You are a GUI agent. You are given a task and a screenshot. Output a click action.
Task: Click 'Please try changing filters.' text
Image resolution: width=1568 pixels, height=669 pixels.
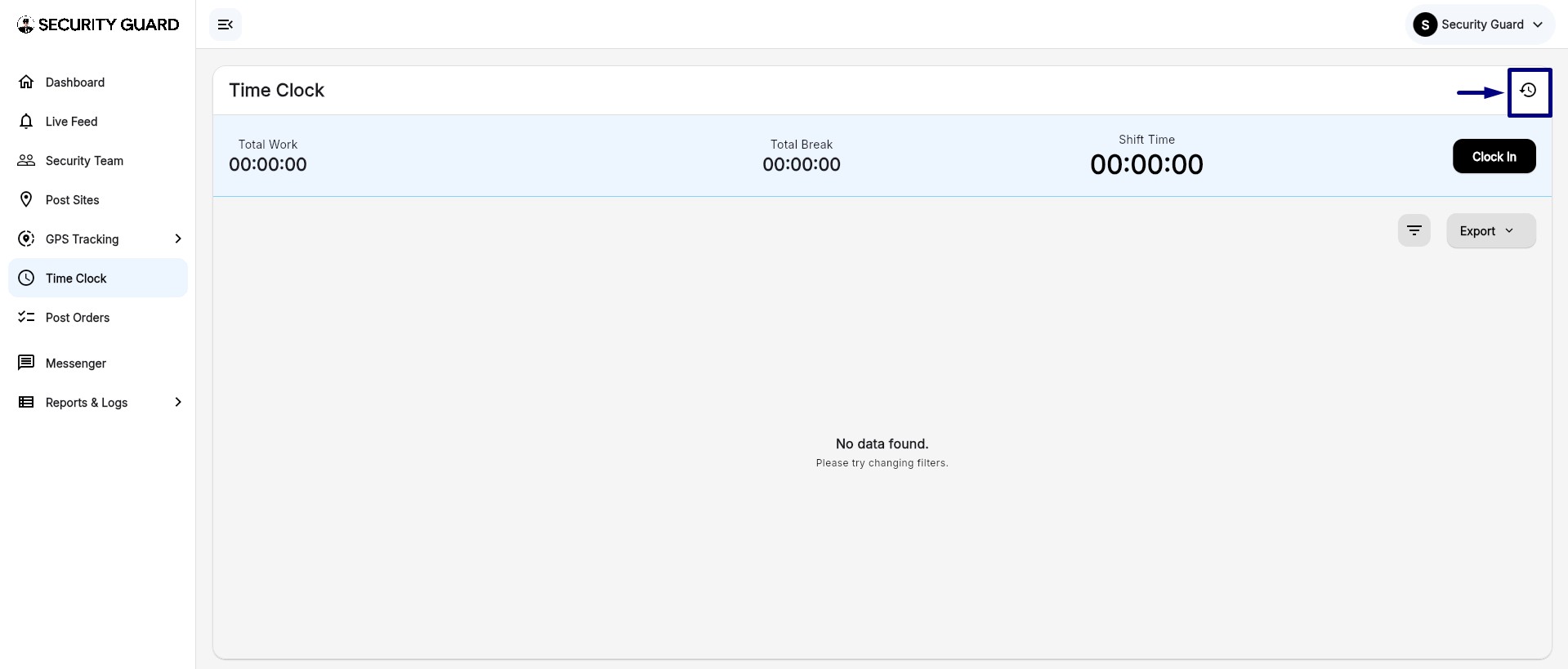[x=882, y=463]
